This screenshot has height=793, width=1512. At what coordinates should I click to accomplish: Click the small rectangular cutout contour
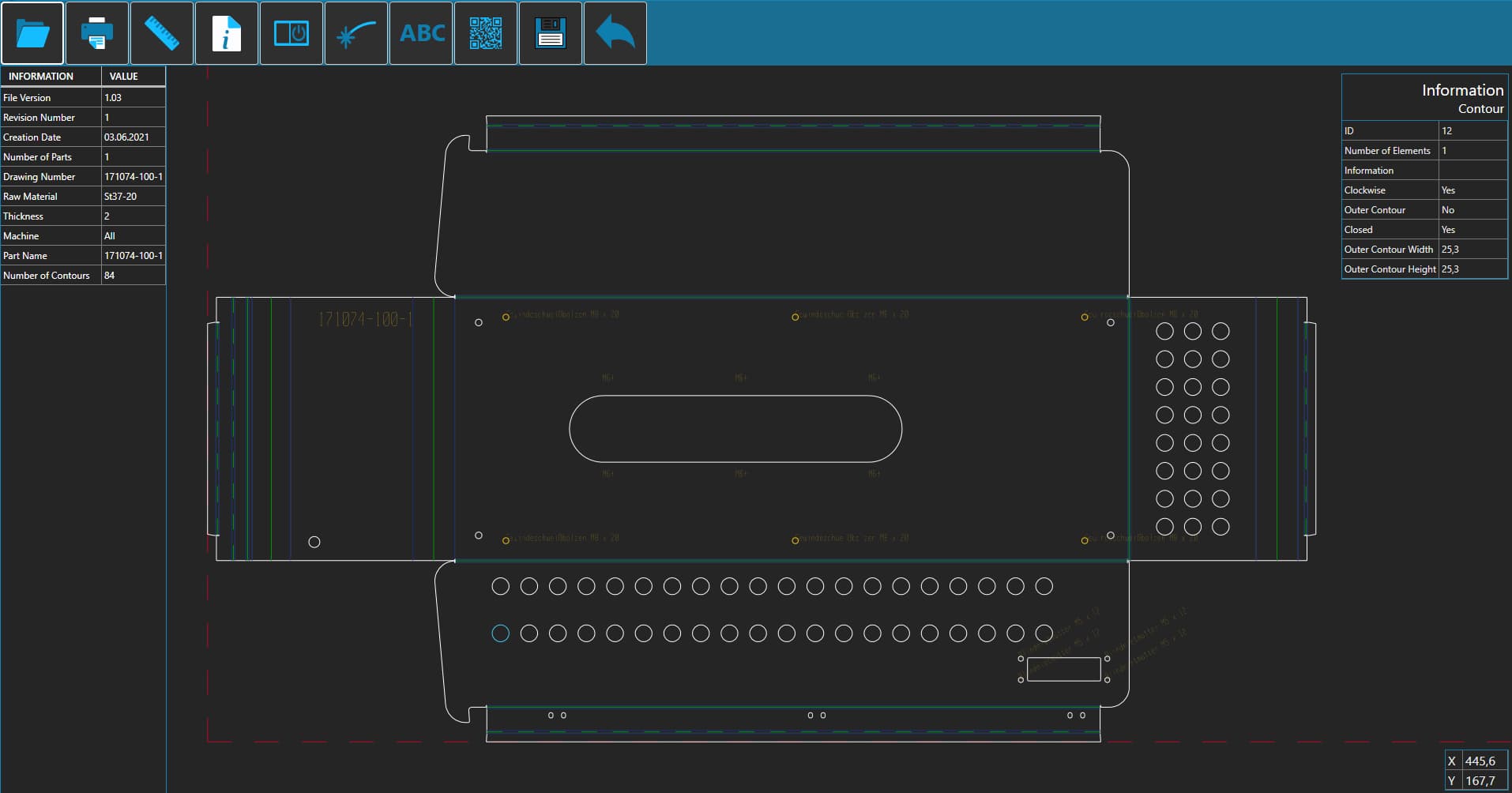point(1064,669)
